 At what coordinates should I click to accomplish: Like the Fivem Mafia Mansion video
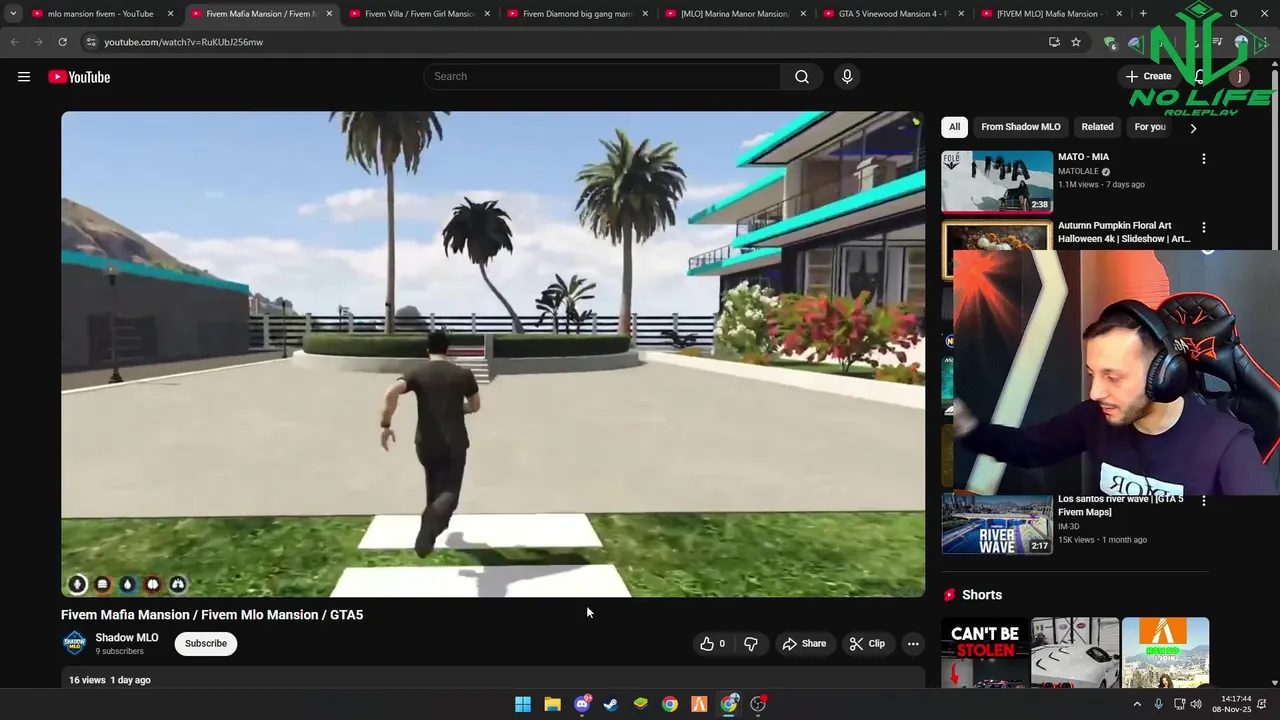[712, 644]
